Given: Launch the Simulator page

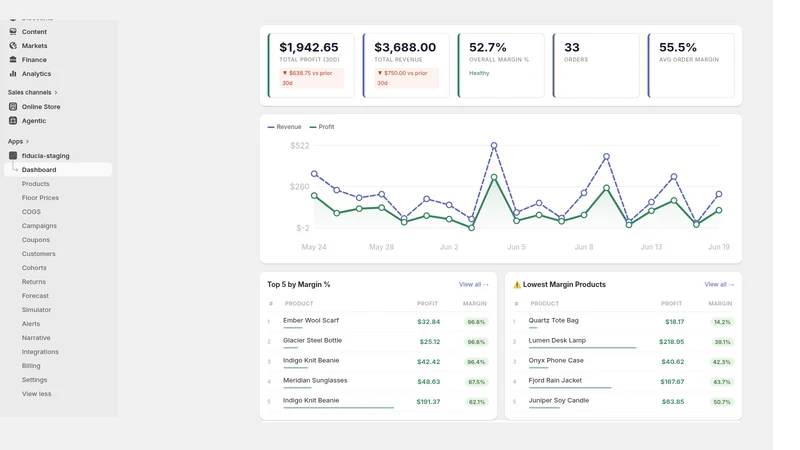Looking at the screenshot, I should coord(36,310).
